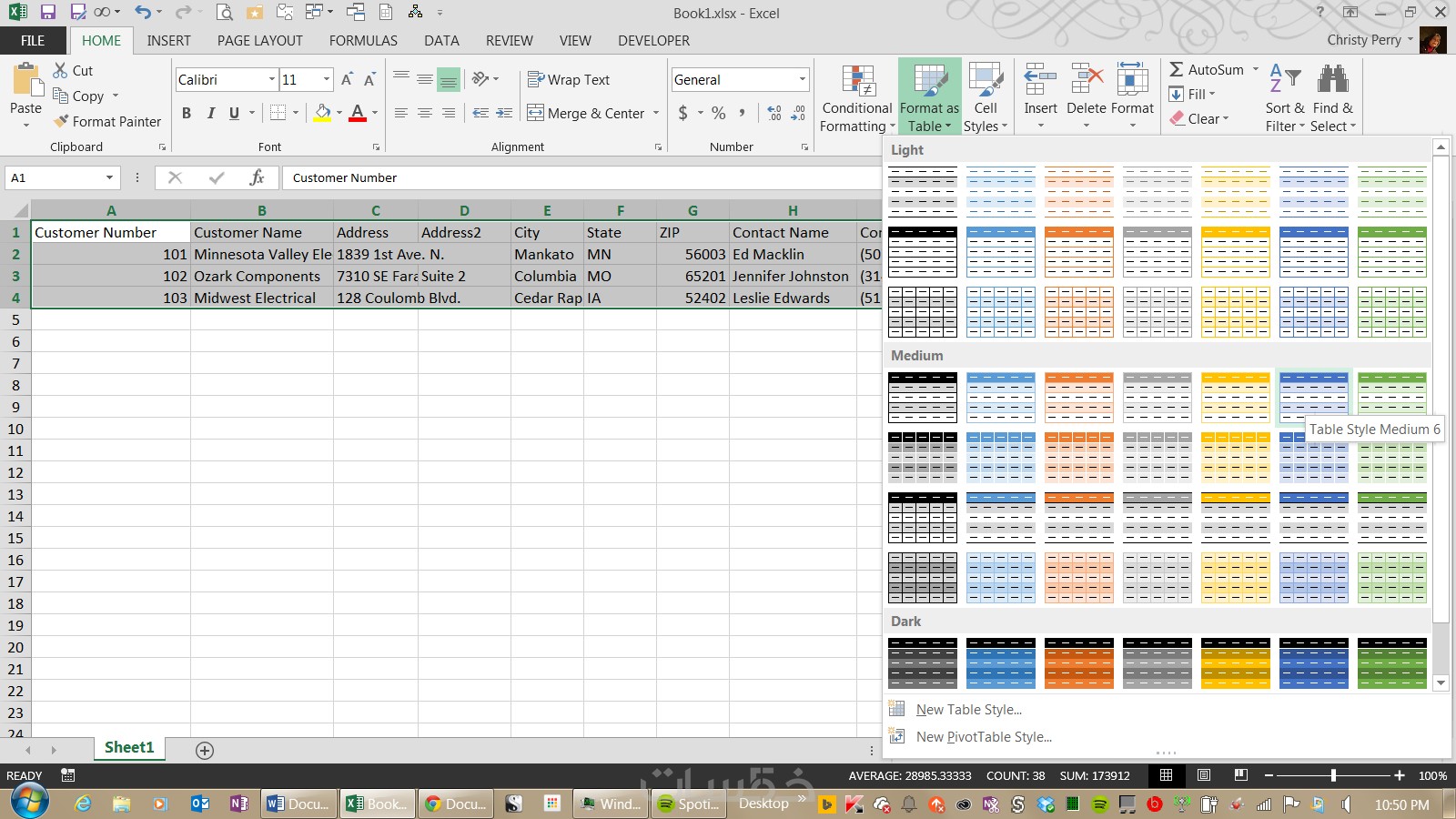Open the FORMULAS ribbon tab
This screenshot has height=819, width=1456.
(x=363, y=41)
